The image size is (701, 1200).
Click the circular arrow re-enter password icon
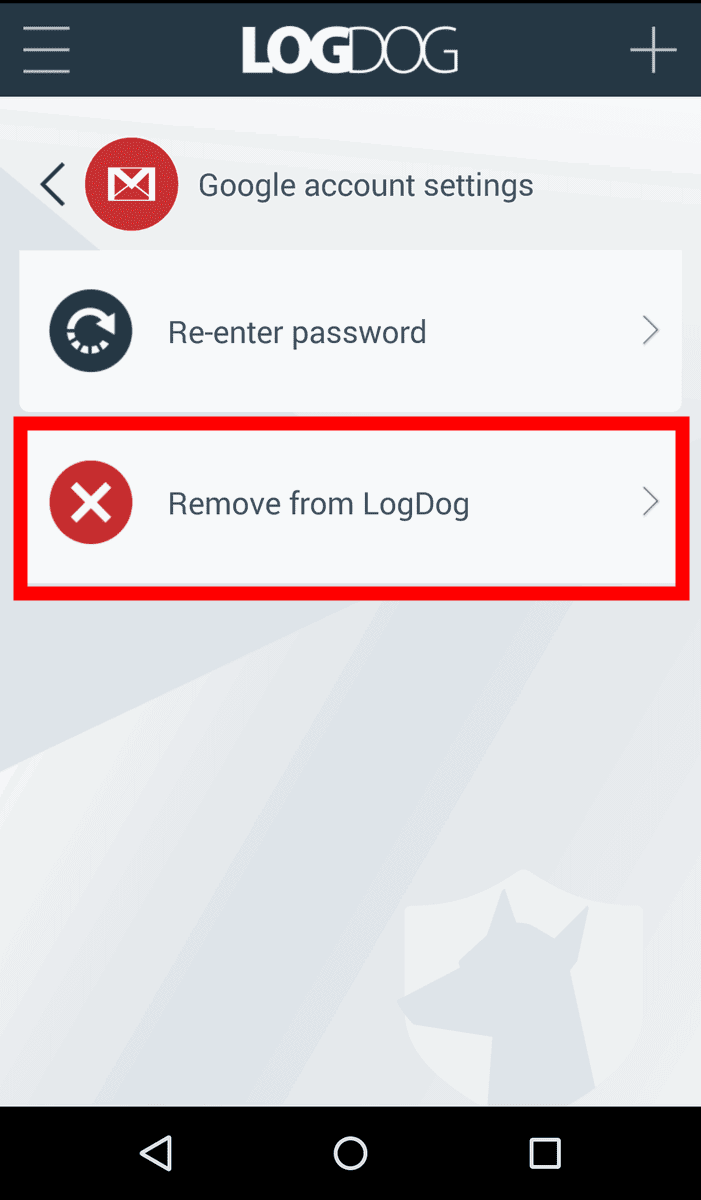pos(91,331)
